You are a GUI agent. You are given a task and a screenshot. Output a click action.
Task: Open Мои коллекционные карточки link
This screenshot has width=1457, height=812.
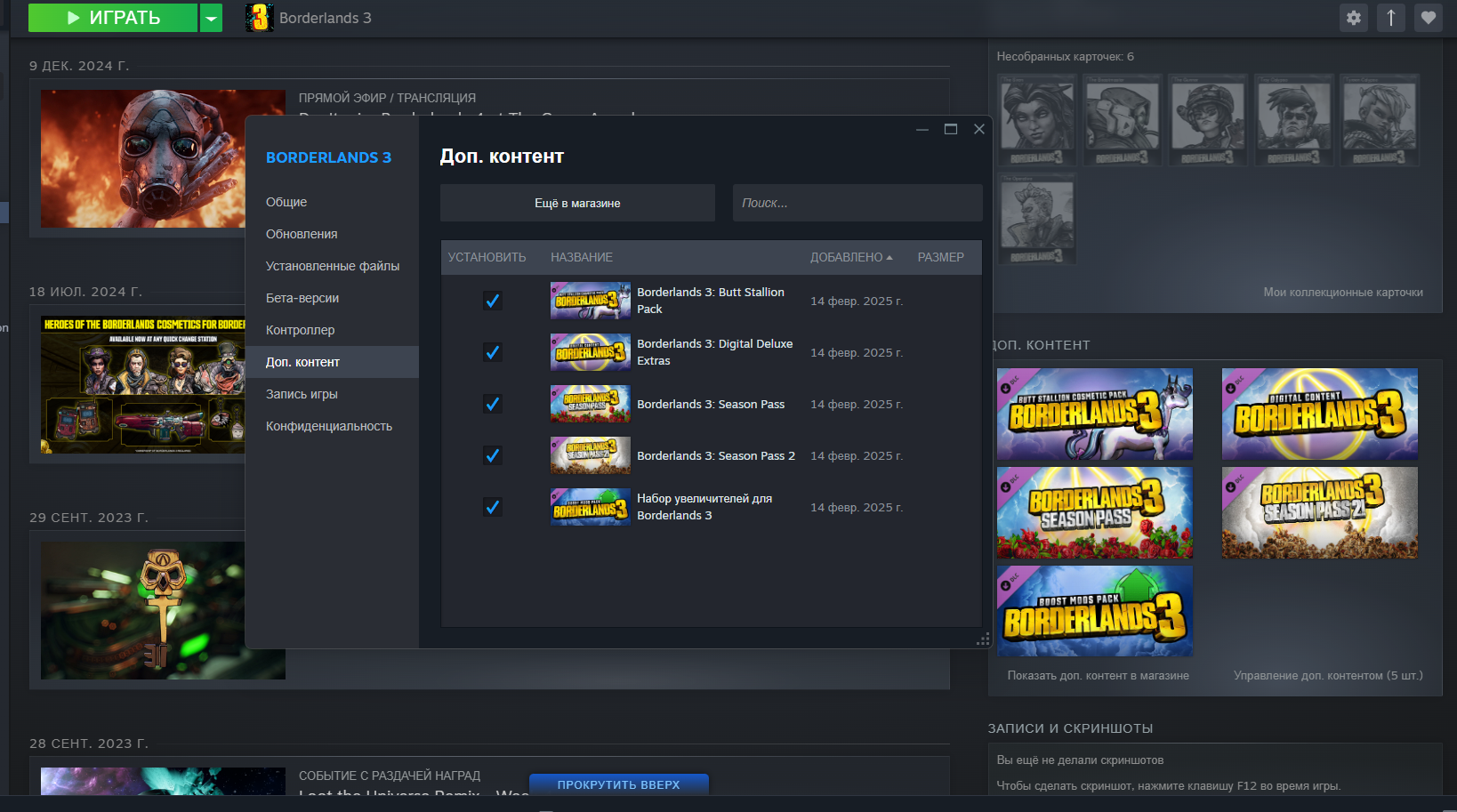pyautogui.click(x=1343, y=292)
